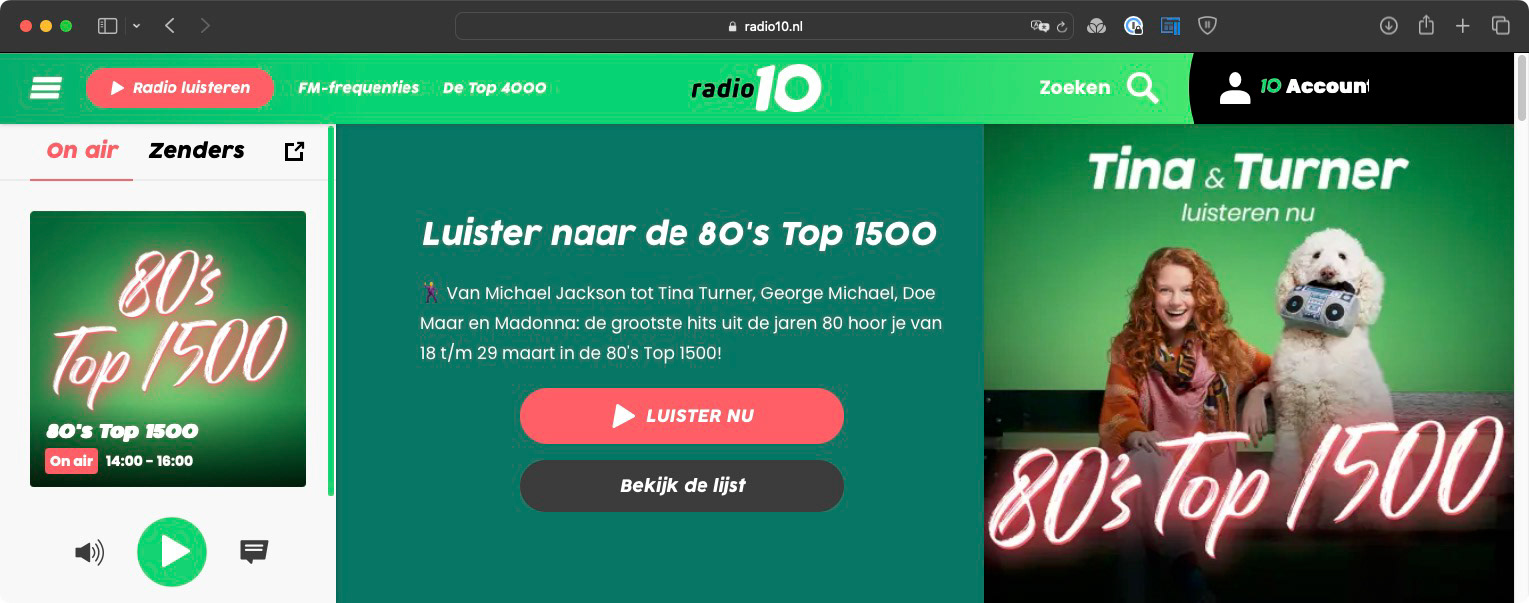The width and height of the screenshot is (1529, 603).
Task: Click the radio10.nl address bar
Action: 765,26
